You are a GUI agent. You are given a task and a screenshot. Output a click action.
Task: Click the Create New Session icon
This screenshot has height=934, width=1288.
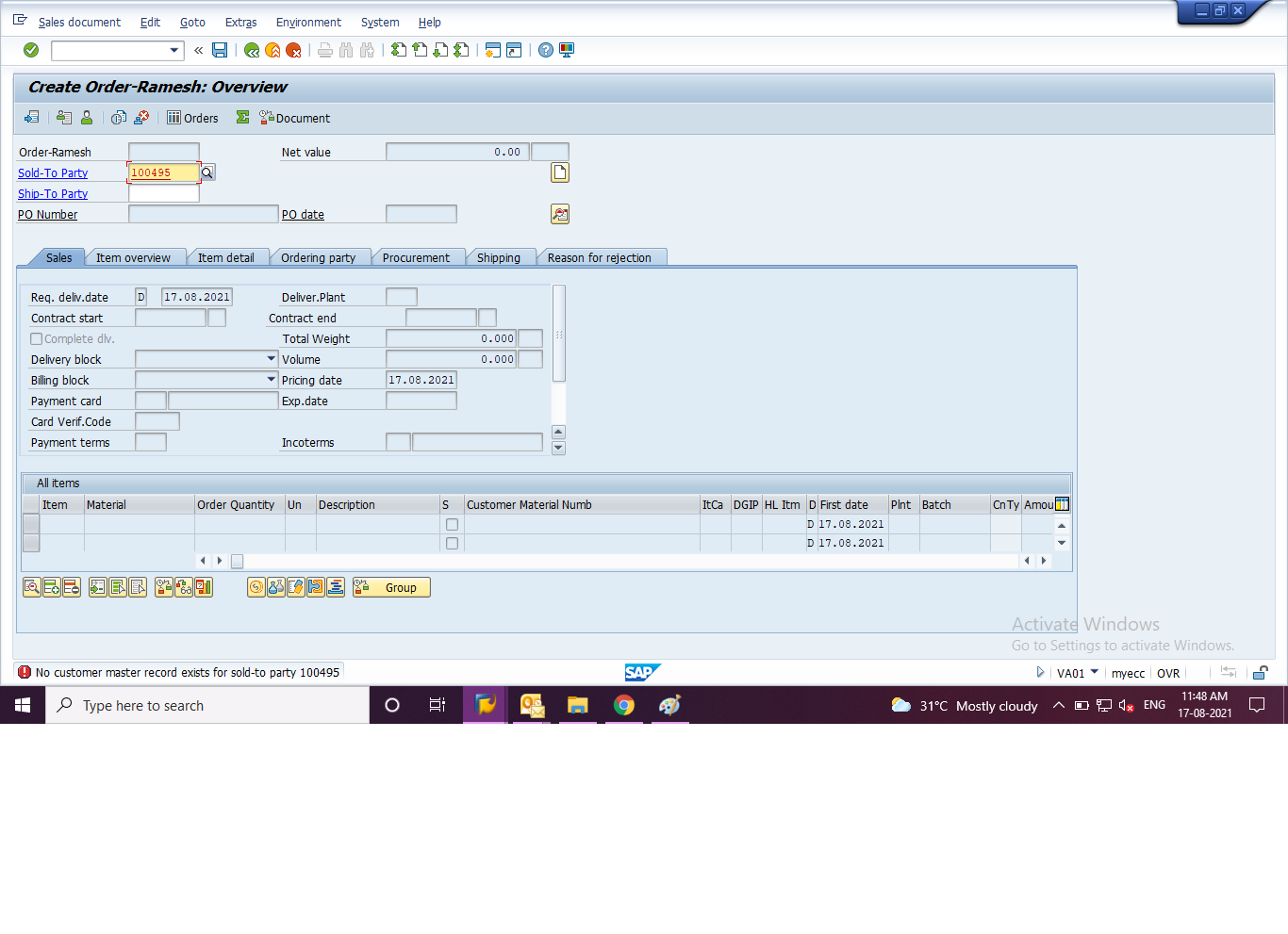click(493, 50)
